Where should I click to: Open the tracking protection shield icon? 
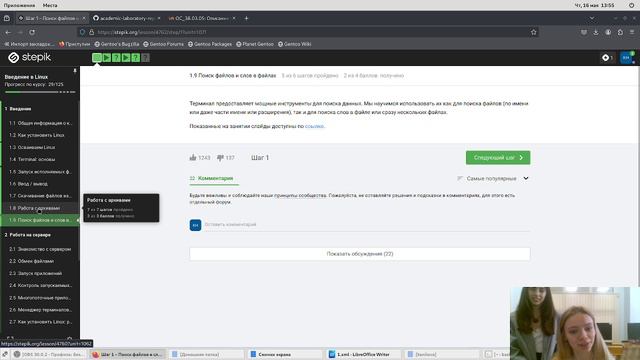82,32
